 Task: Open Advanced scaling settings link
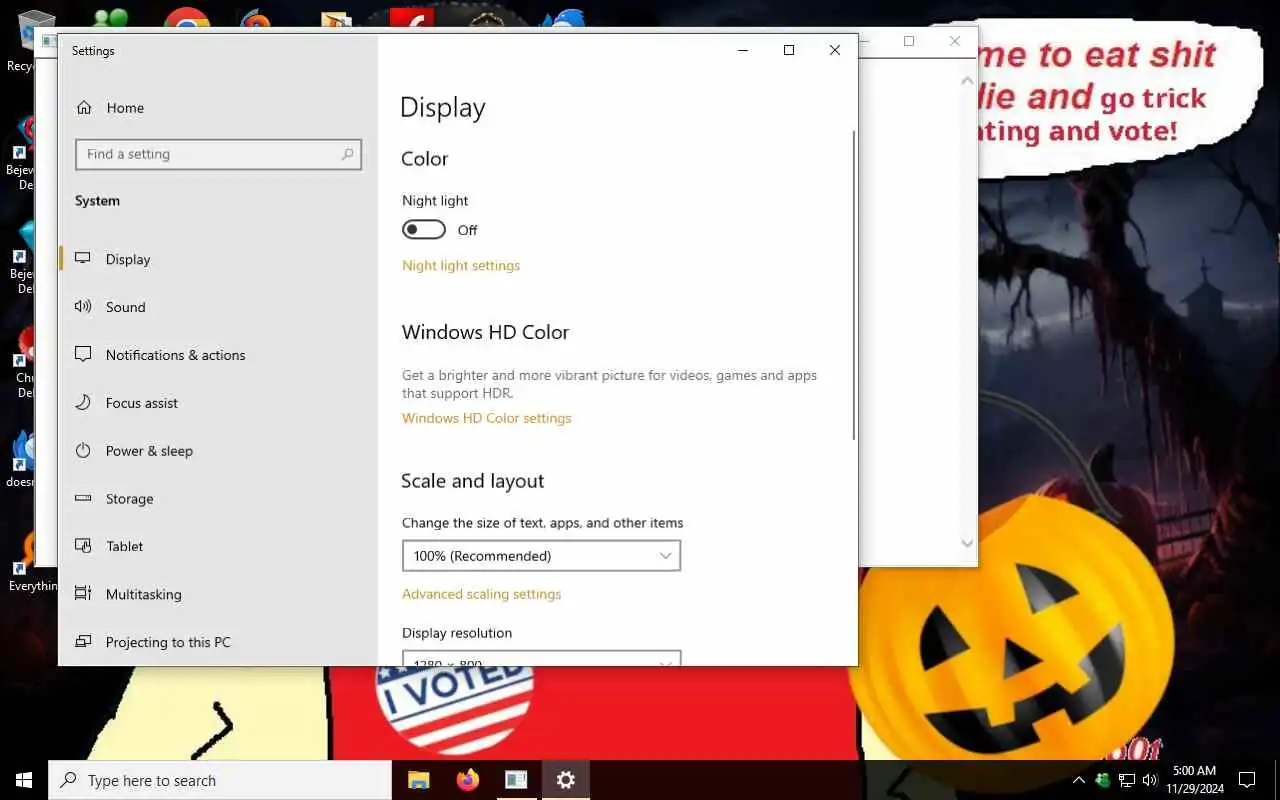[x=481, y=594]
